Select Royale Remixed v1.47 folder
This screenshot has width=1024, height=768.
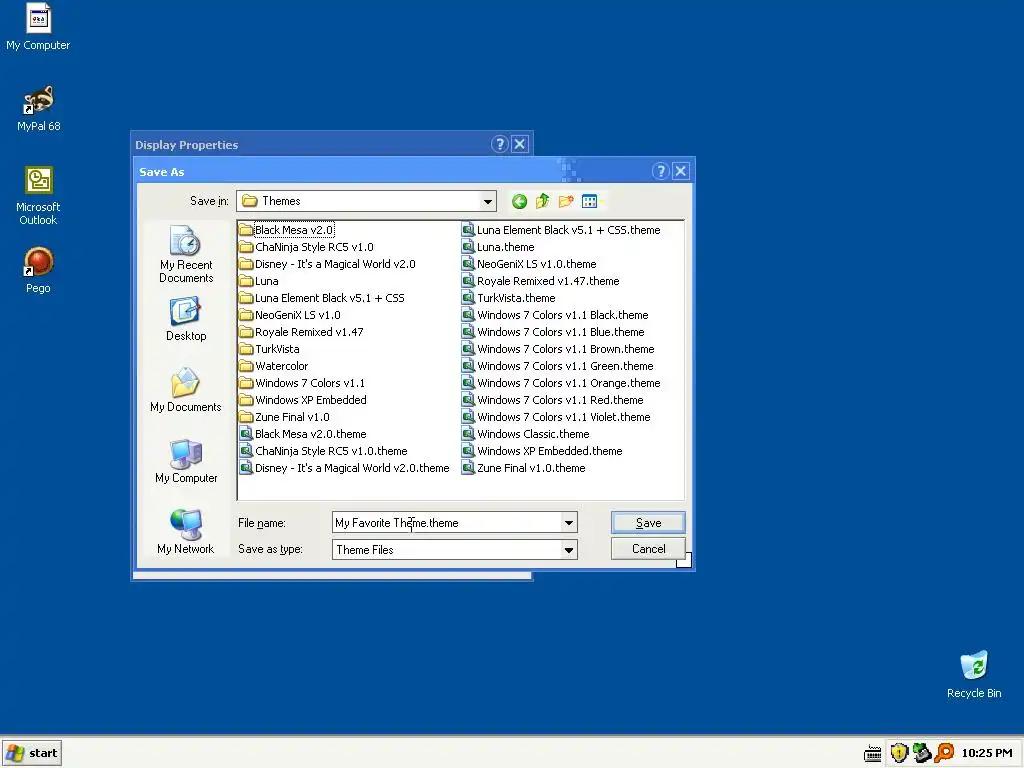click(x=301, y=332)
